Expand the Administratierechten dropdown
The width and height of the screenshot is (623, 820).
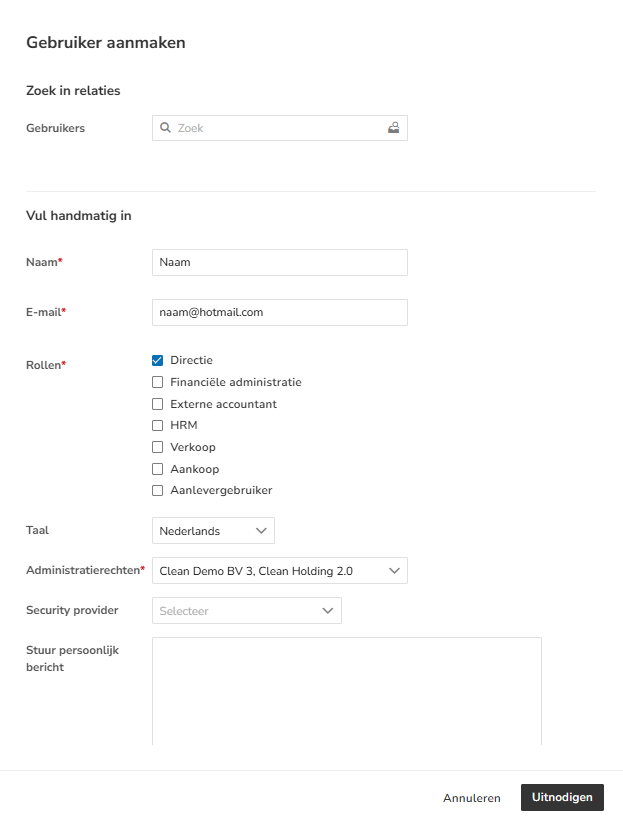point(280,571)
